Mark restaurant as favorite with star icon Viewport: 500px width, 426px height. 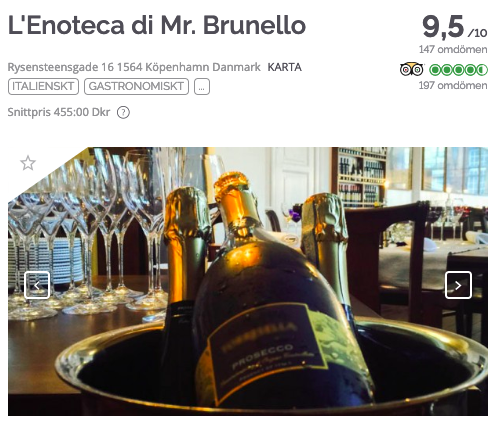click(x=28, y=163)
